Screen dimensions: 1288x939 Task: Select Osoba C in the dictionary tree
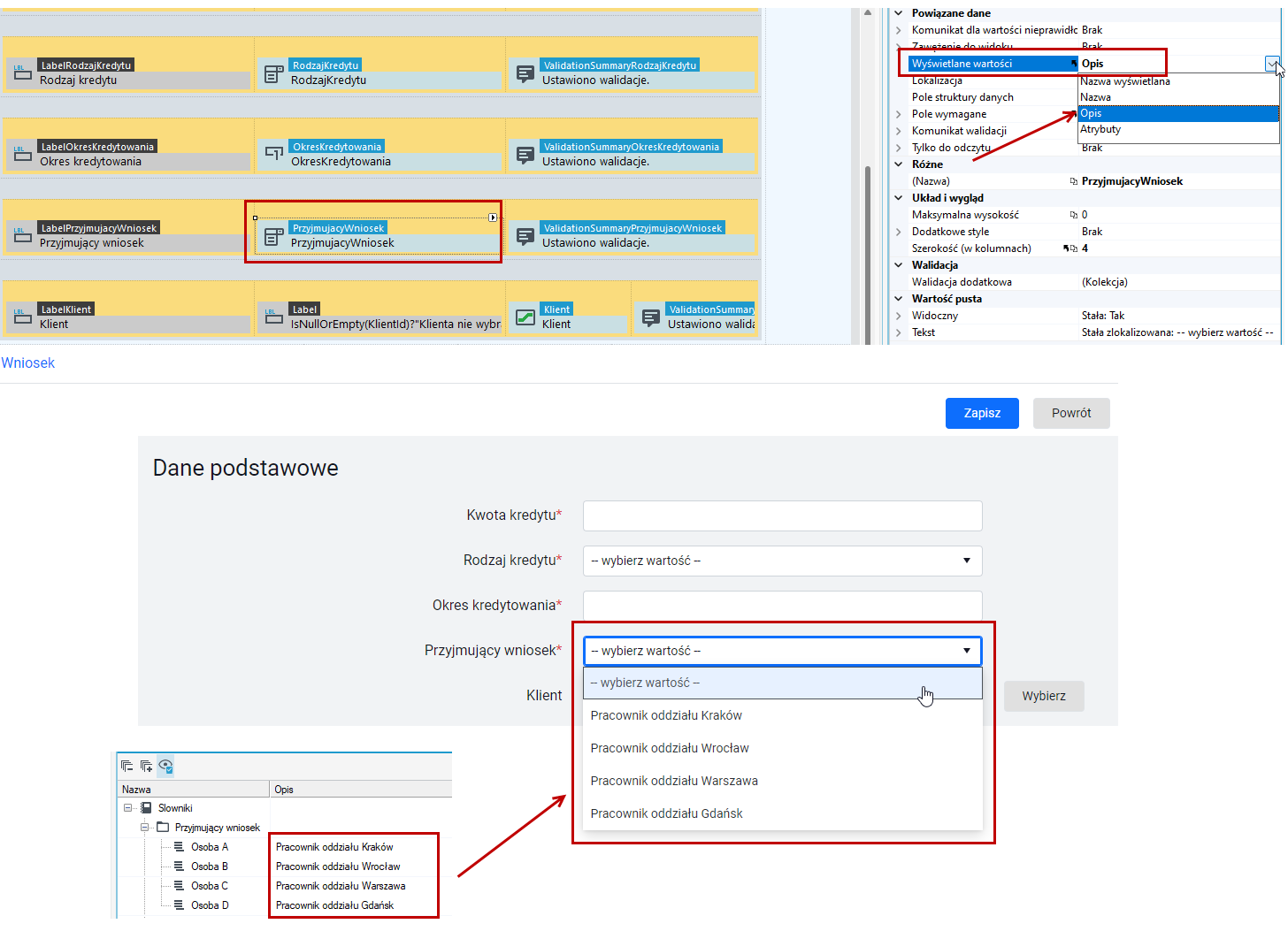(210, 886)
